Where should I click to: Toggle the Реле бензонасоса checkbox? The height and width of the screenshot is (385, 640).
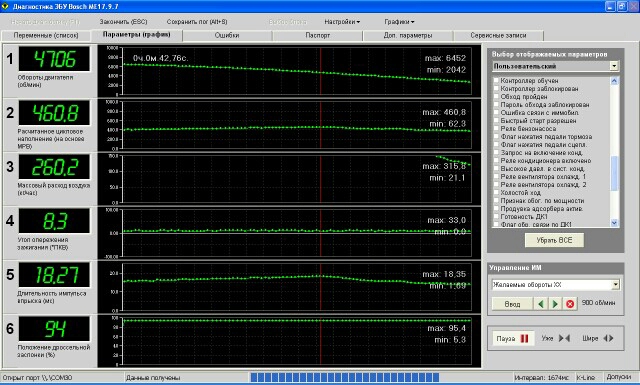click(x=496, y=129)
